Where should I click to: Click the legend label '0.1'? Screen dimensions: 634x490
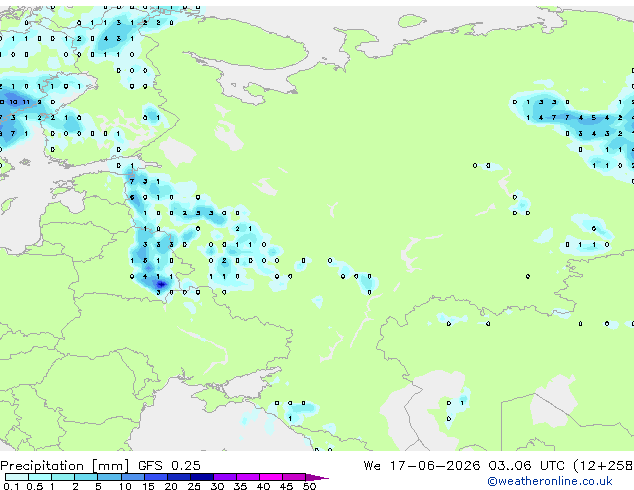coord(11,486)
